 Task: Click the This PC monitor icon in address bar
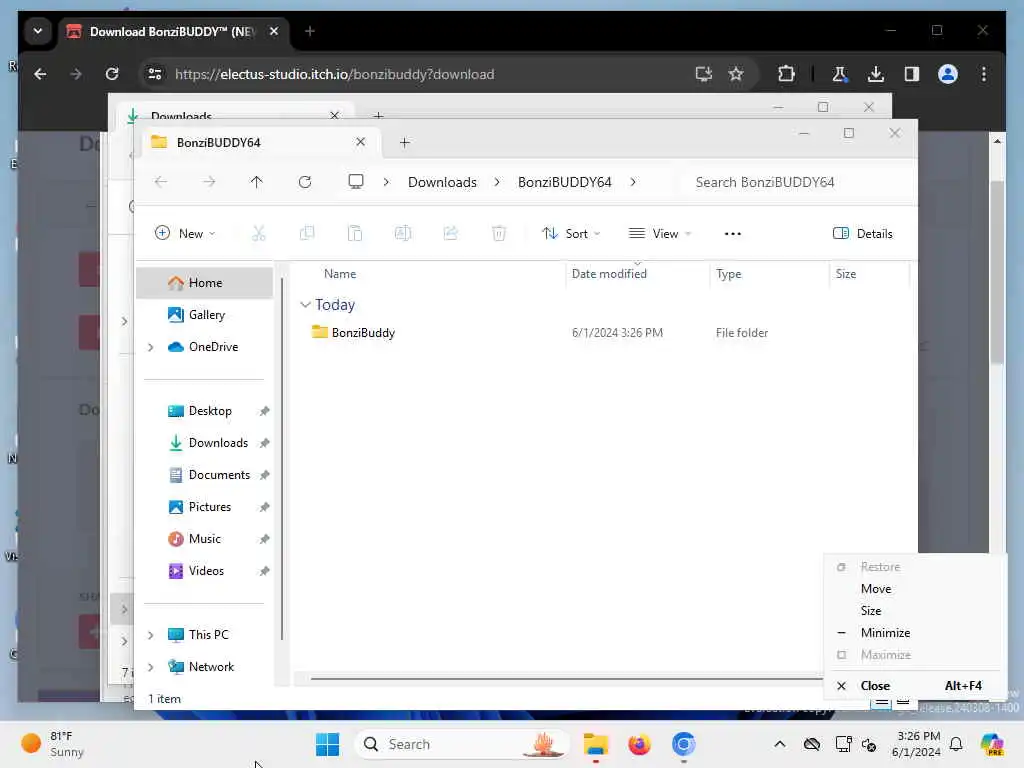(x=356, y=182)
